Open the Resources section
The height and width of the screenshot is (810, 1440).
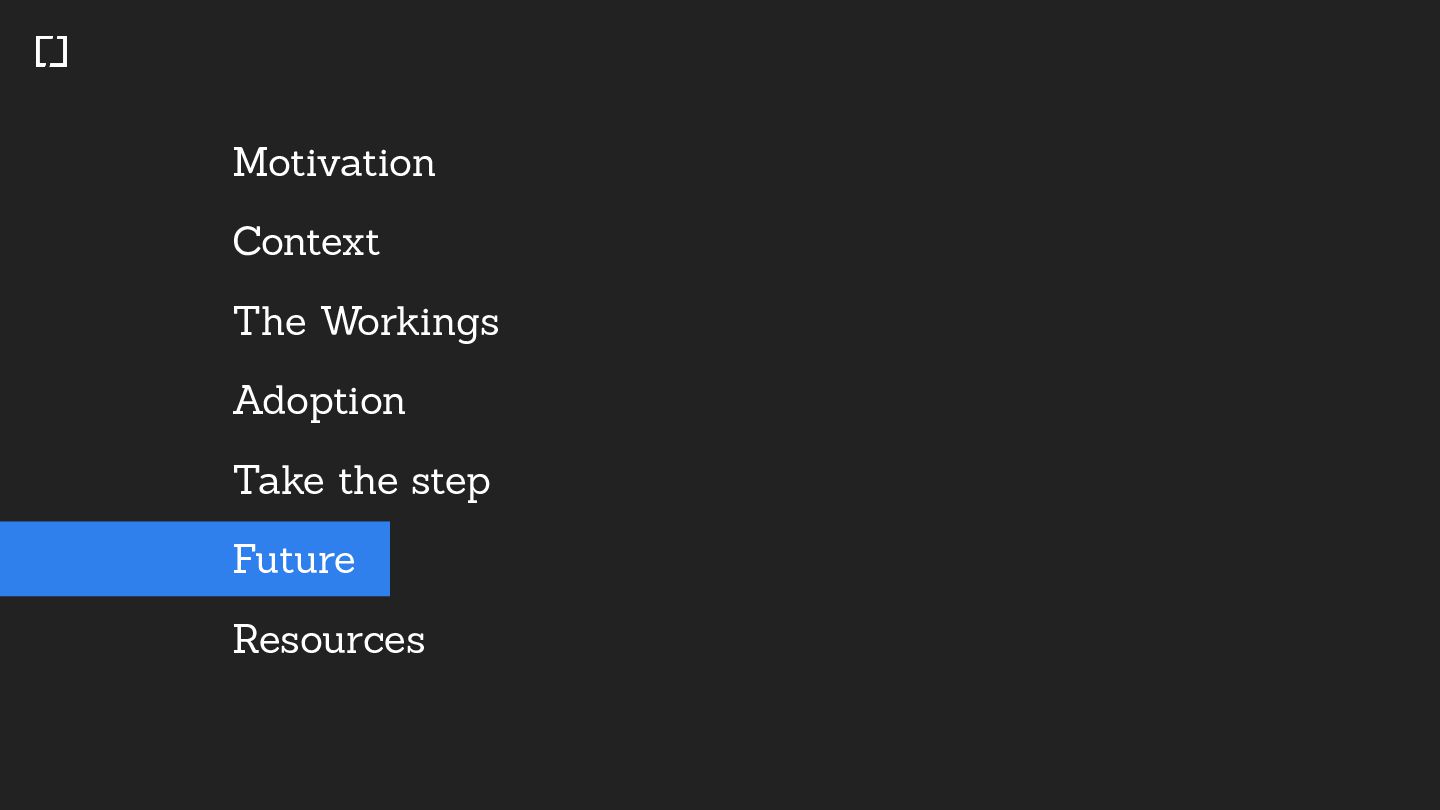click(329, 640)
